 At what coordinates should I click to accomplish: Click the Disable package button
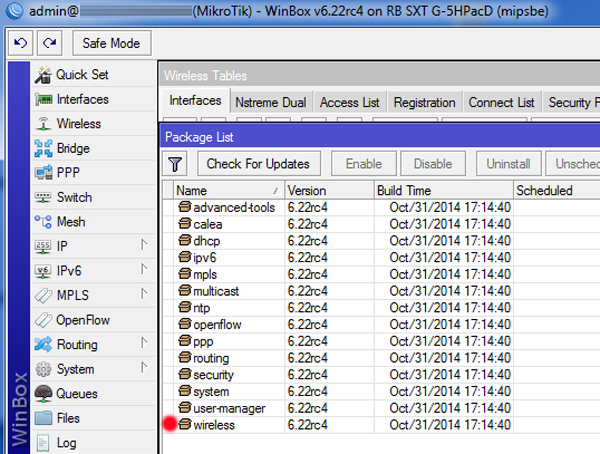tap(433, 164)
